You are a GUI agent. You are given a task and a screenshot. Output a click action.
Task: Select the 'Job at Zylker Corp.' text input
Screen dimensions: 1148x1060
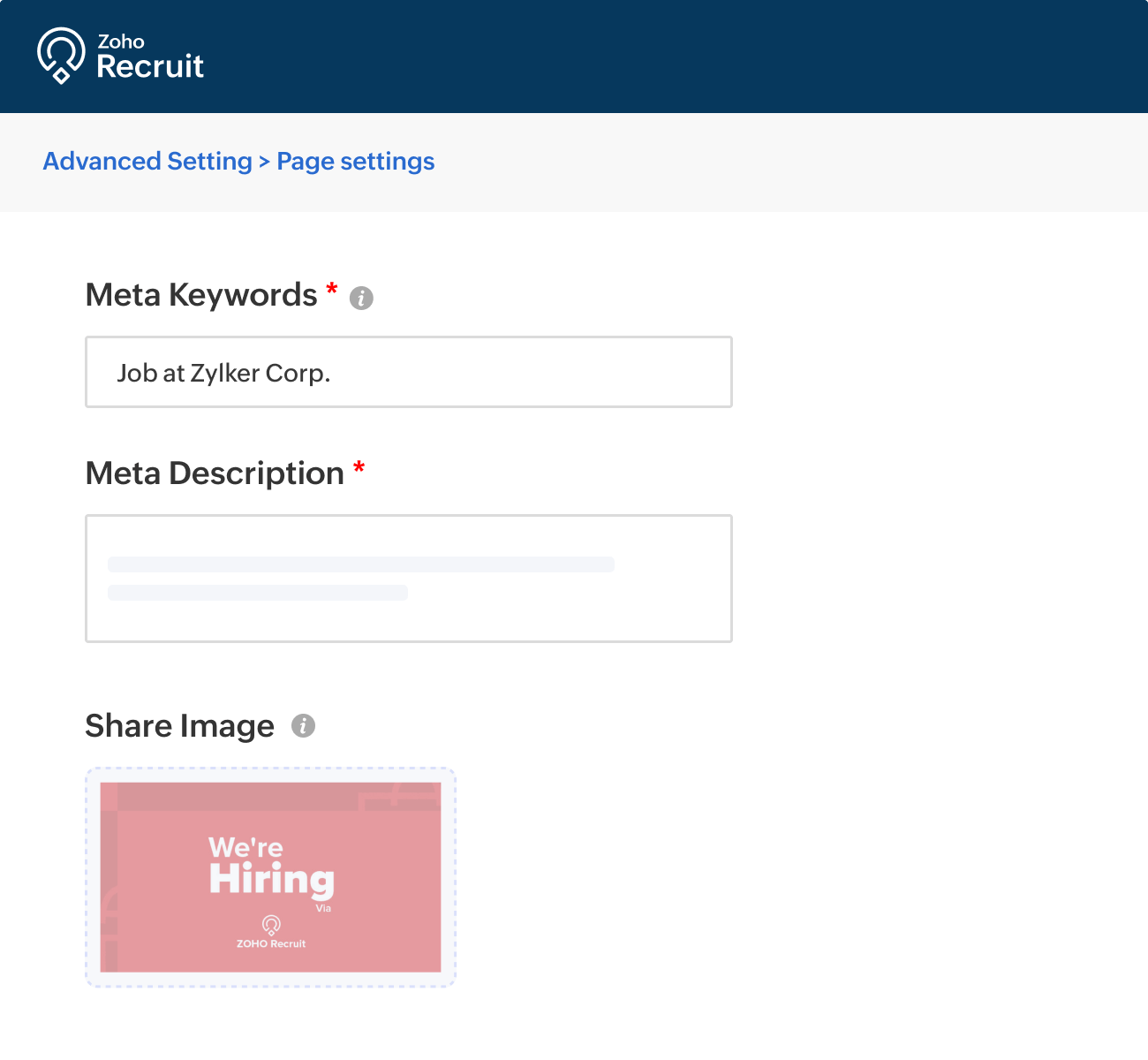point(408,372)
